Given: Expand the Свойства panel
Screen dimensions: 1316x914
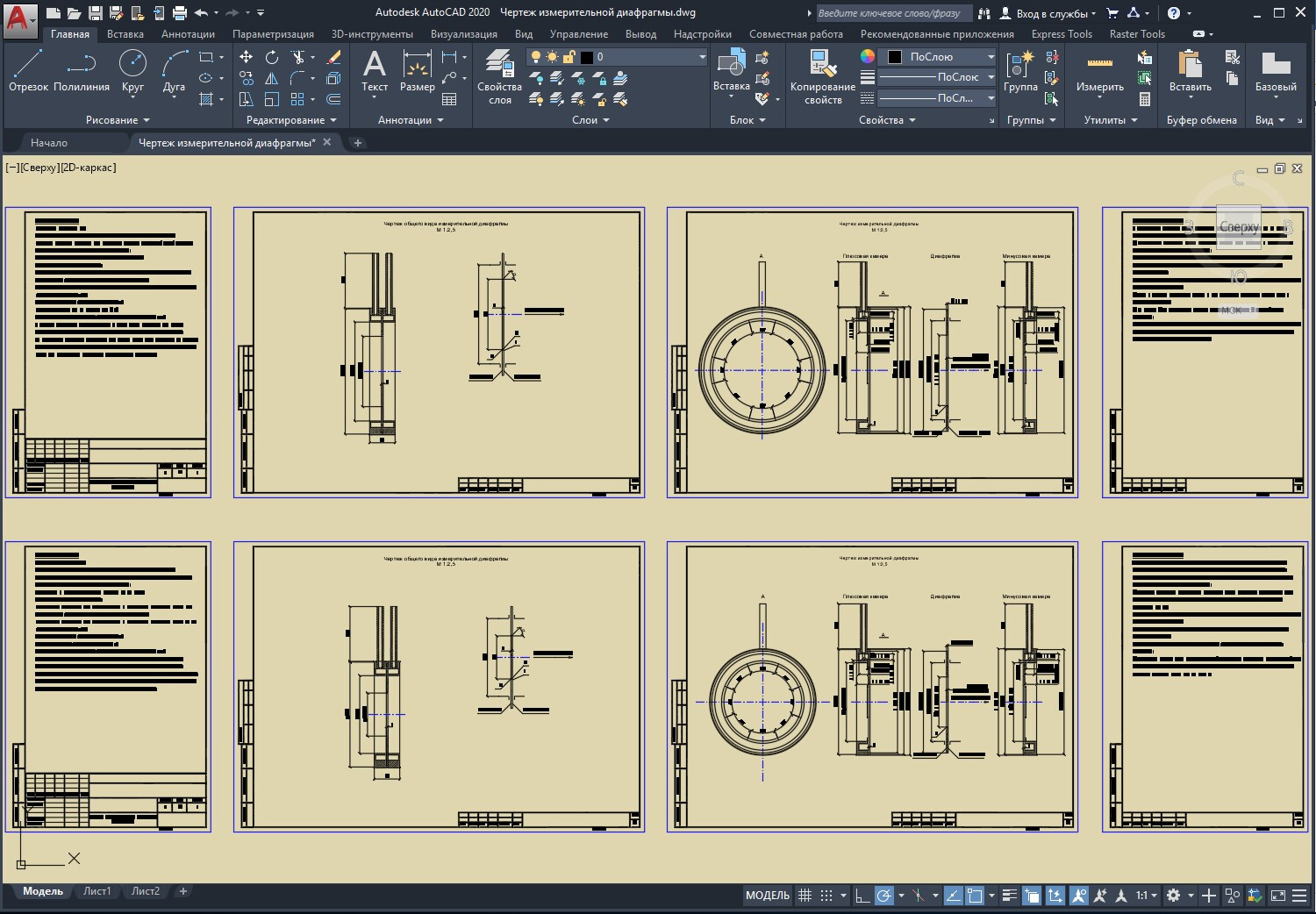Looking at the screenshot, I should pyautogui.click(x=887, y=120).
